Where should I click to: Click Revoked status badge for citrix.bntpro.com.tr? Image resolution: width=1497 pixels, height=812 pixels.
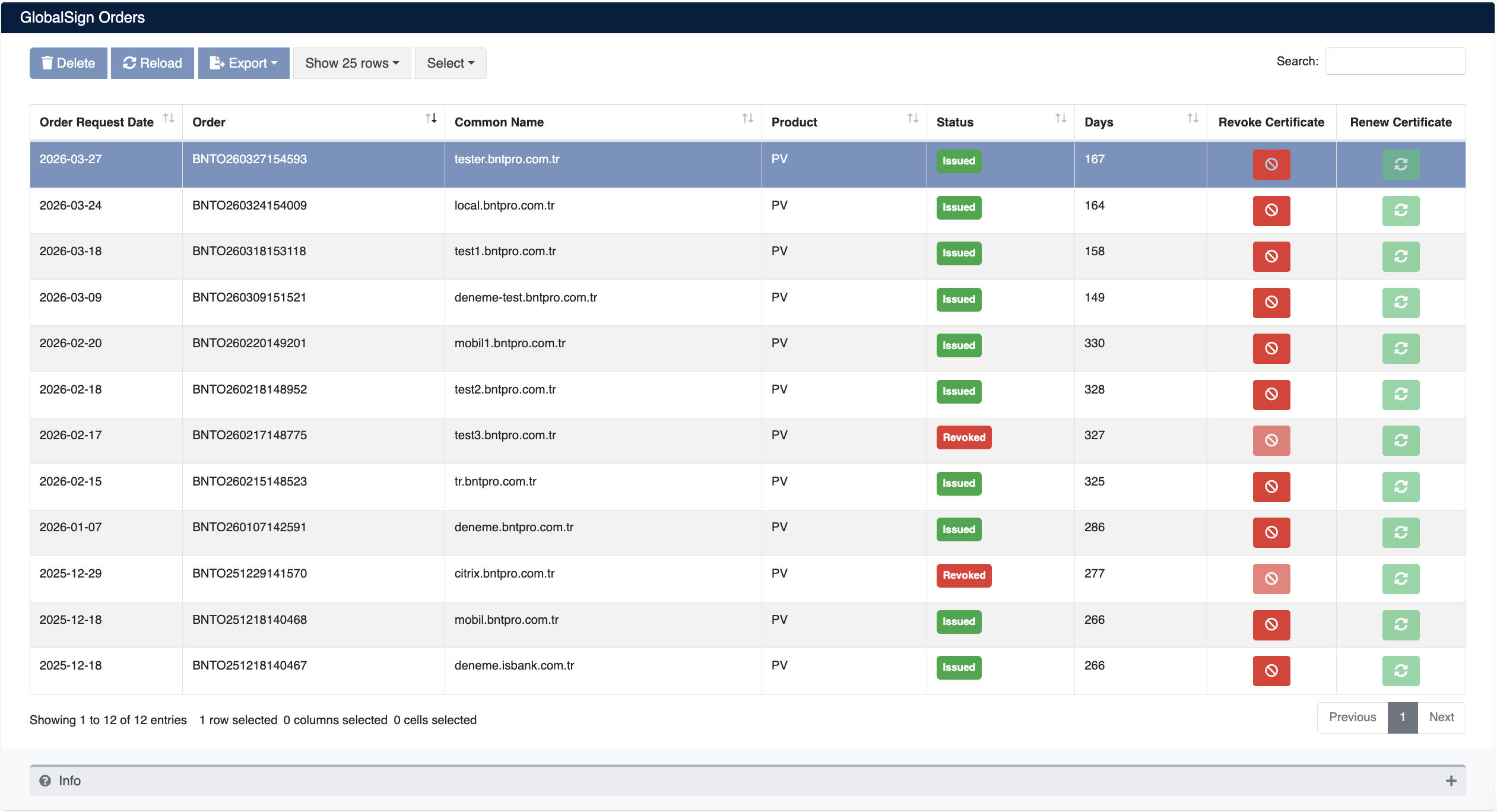coord(964,575)
